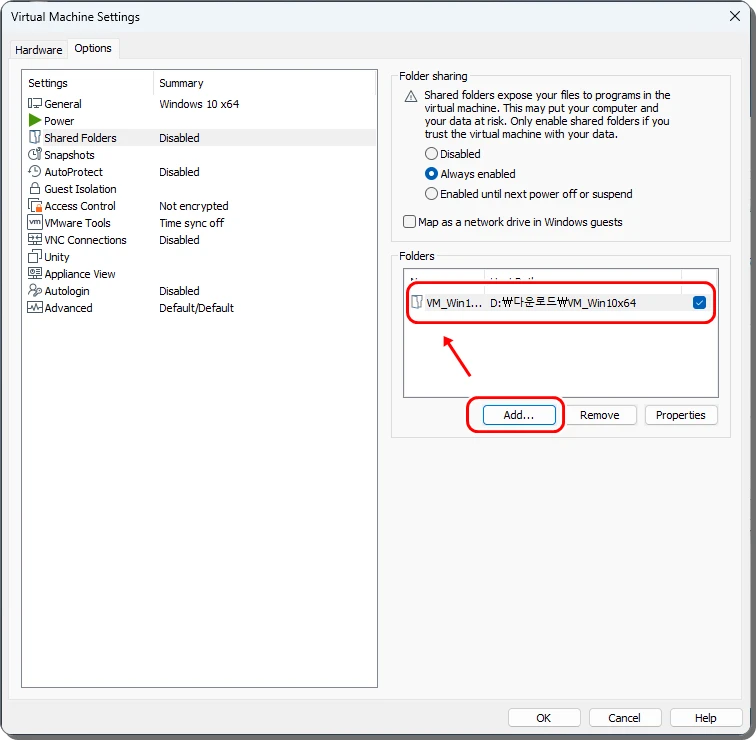Click the Time sync off summary value
The image size is (756, 740).
191,223
